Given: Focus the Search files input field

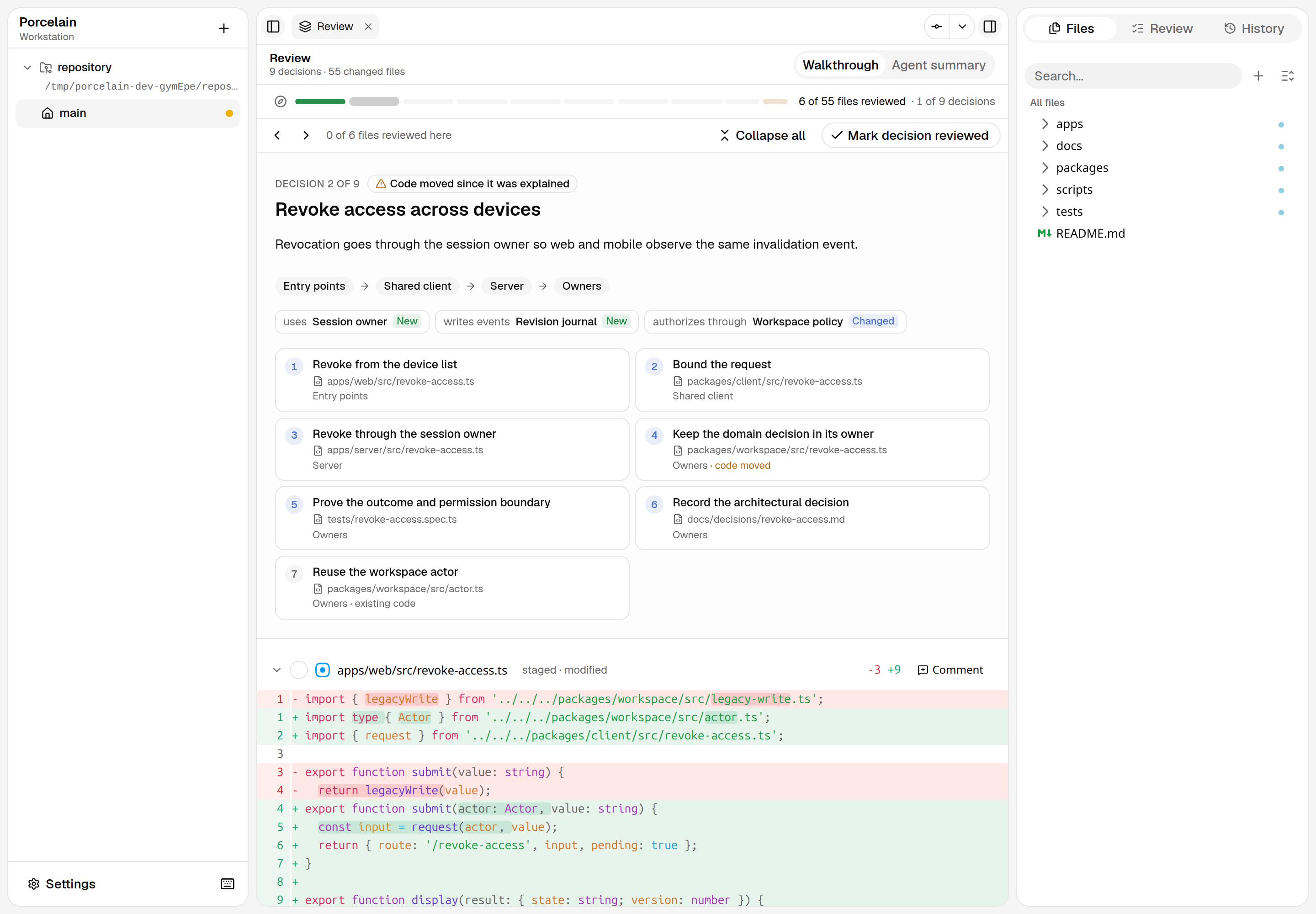Looking at the screenshot, I should point(1133,76).
